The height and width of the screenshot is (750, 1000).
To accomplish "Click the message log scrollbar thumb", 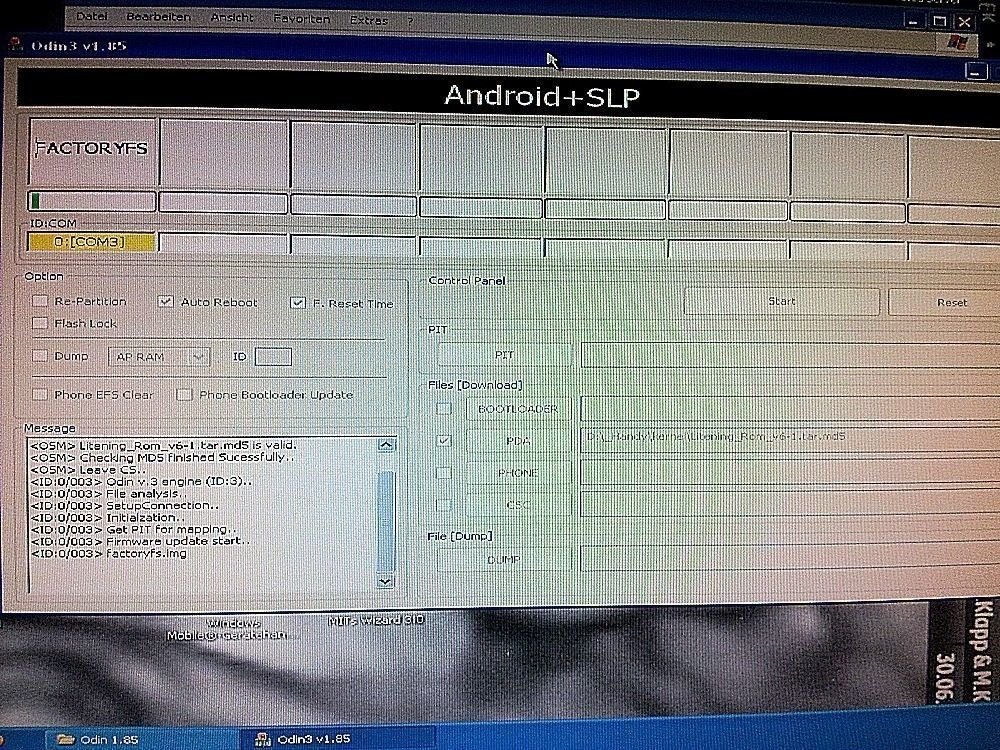I will (386, 520).
